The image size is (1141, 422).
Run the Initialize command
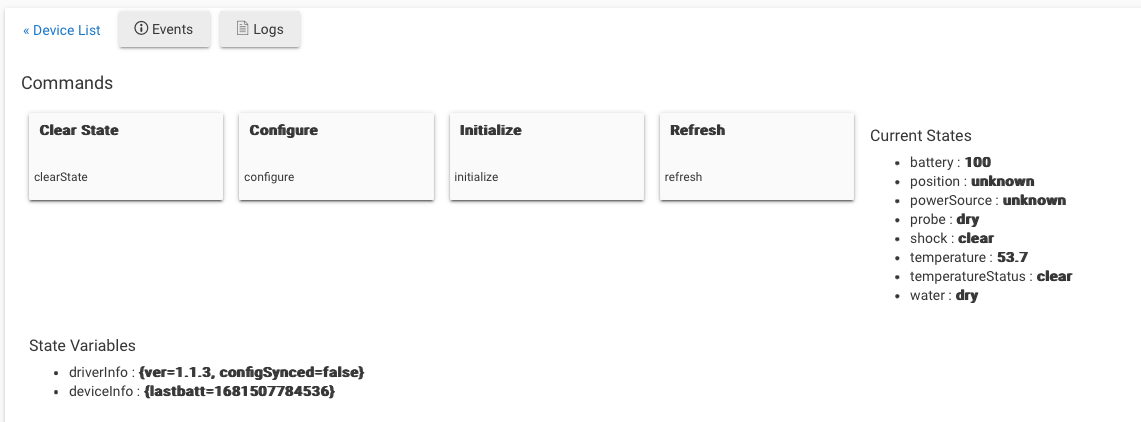coord(546,156)
